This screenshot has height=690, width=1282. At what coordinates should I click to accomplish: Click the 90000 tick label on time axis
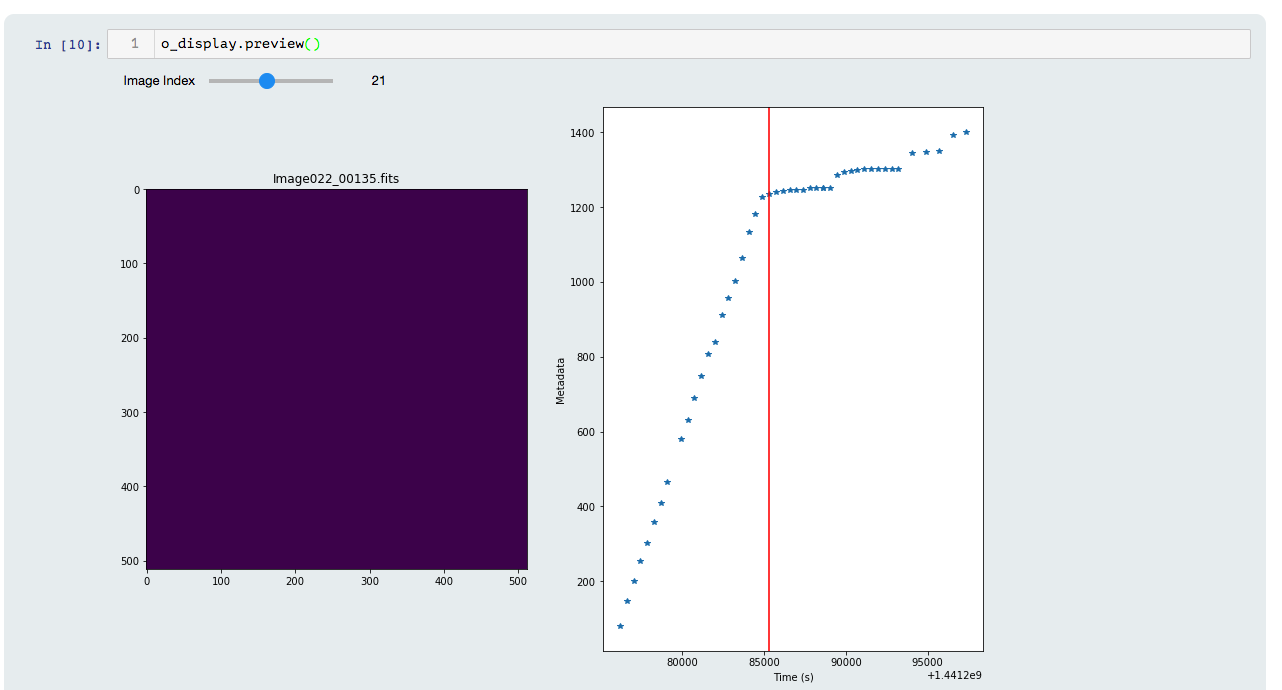(x=846, y=662)
